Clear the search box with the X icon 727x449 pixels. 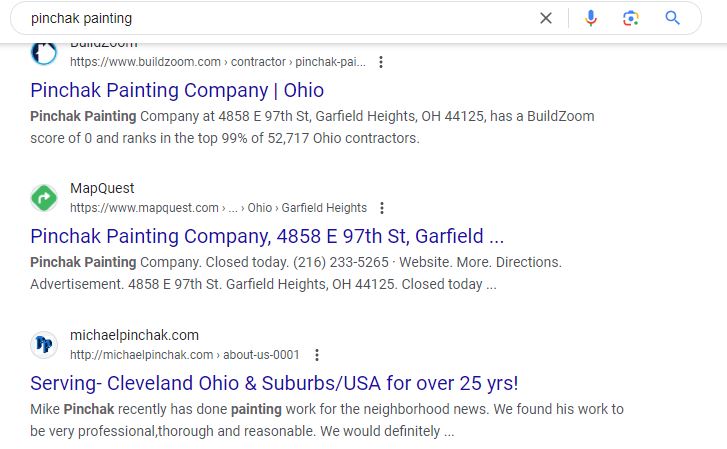coord(546,18)
